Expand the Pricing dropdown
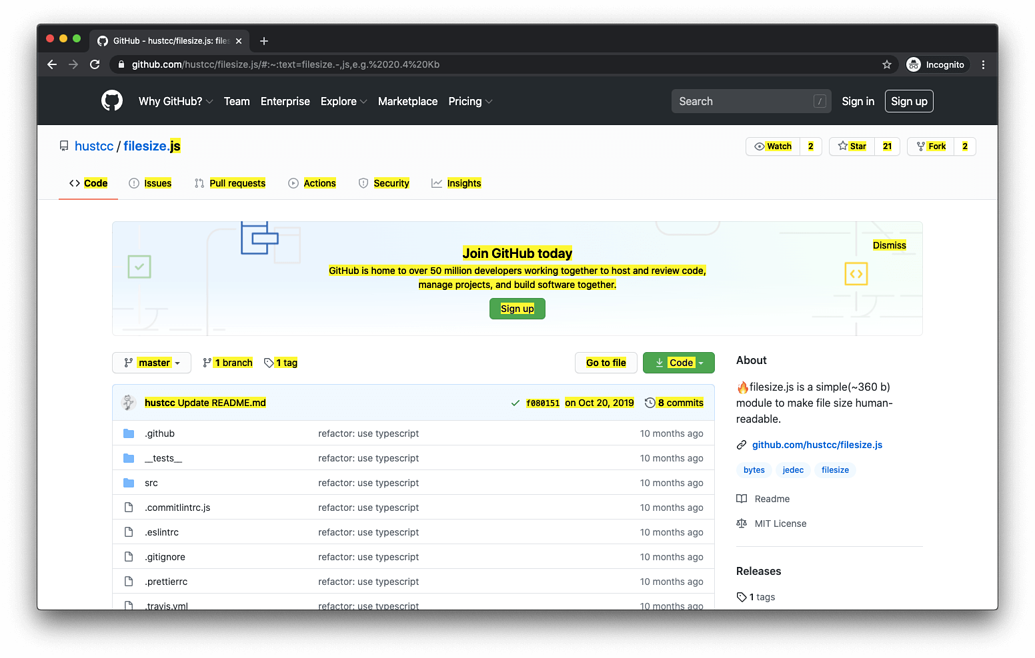1035x658 pixels. pos(470,102)
